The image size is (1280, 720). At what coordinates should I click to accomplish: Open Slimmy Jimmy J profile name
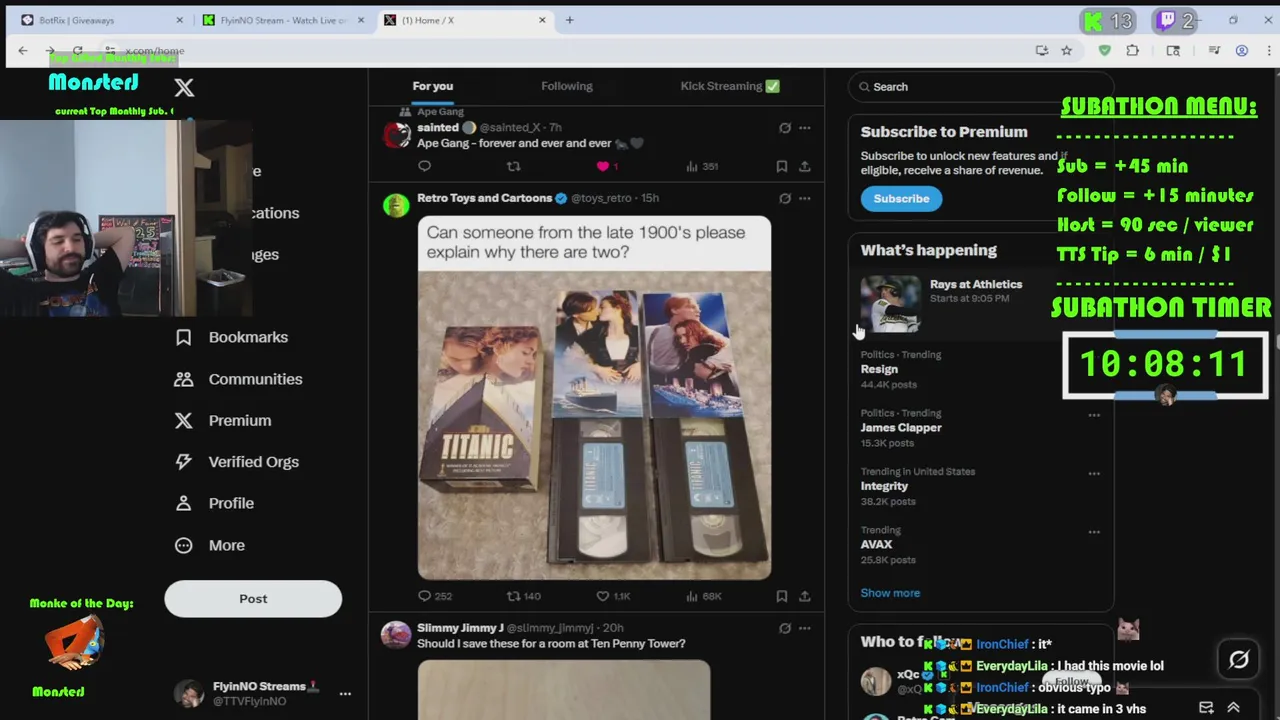click(460, 628)
